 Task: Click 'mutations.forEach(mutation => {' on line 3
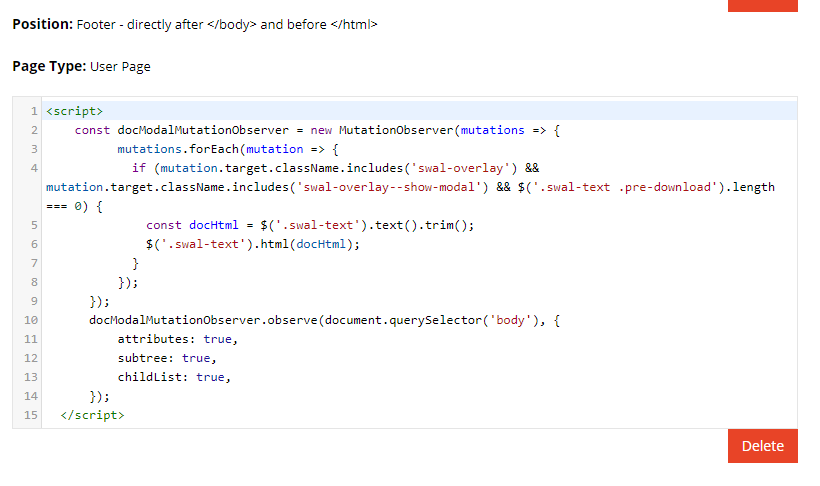(227, 149)
